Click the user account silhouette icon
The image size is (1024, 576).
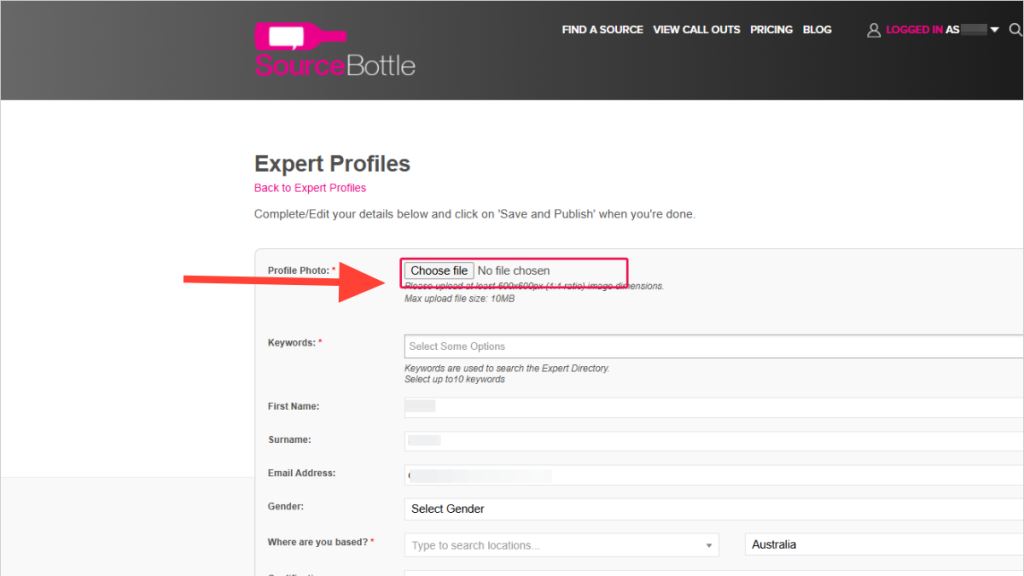(873, 30)
